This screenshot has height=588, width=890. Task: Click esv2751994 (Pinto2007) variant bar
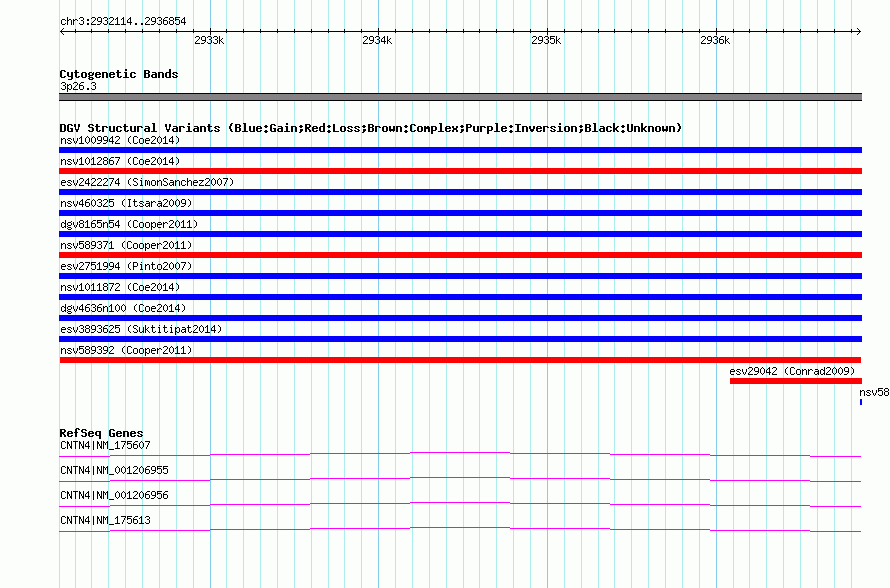[x=460, y=276]
